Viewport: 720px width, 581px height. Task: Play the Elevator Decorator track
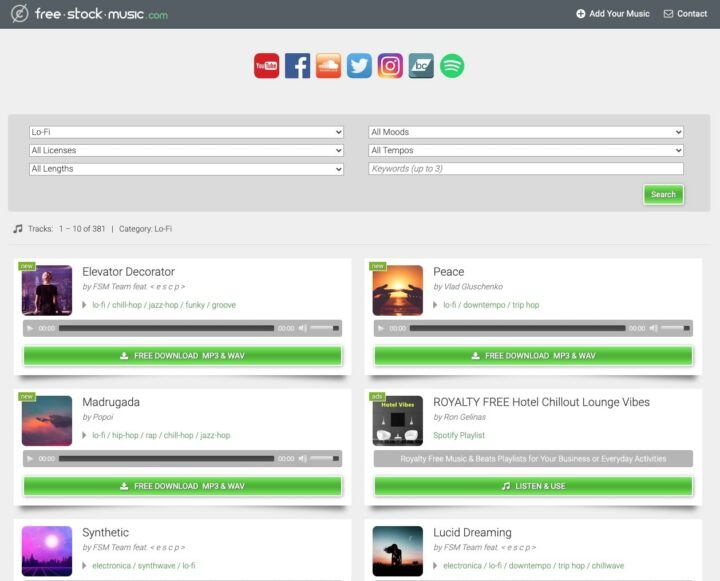click(x=30, y=328)
